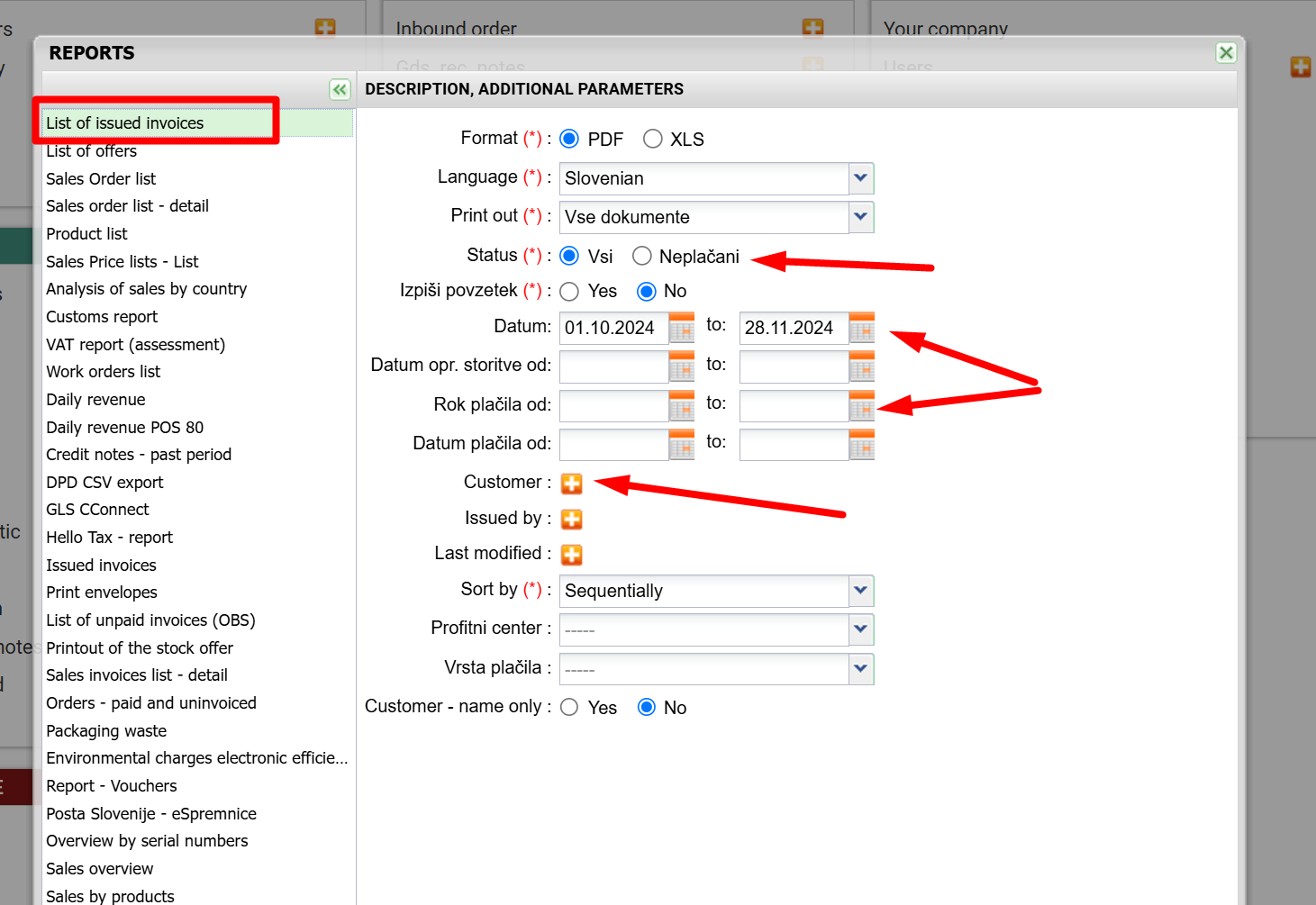The image size is (1316, 905).
Task: Open the Print out dropdown
Action: coord(861,217)
